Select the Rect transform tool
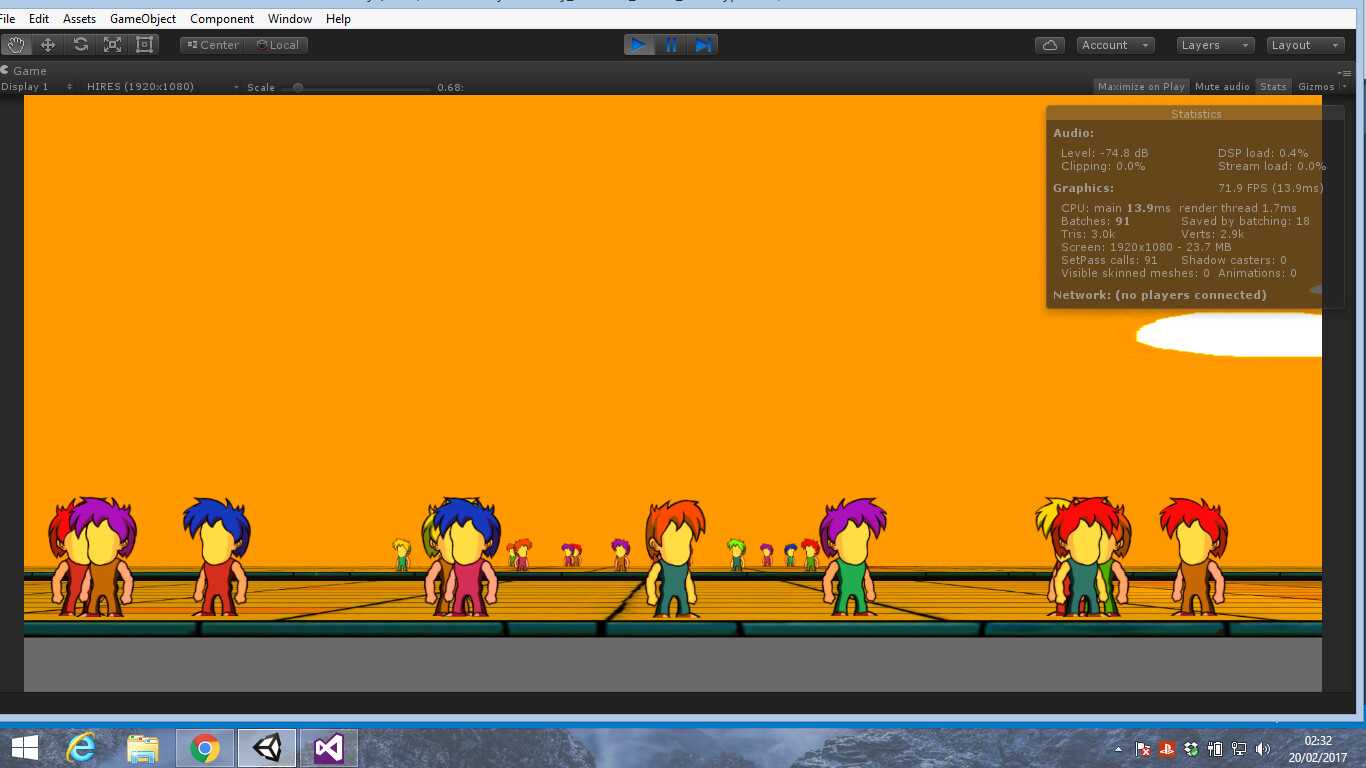 click(x=145, y=45)
